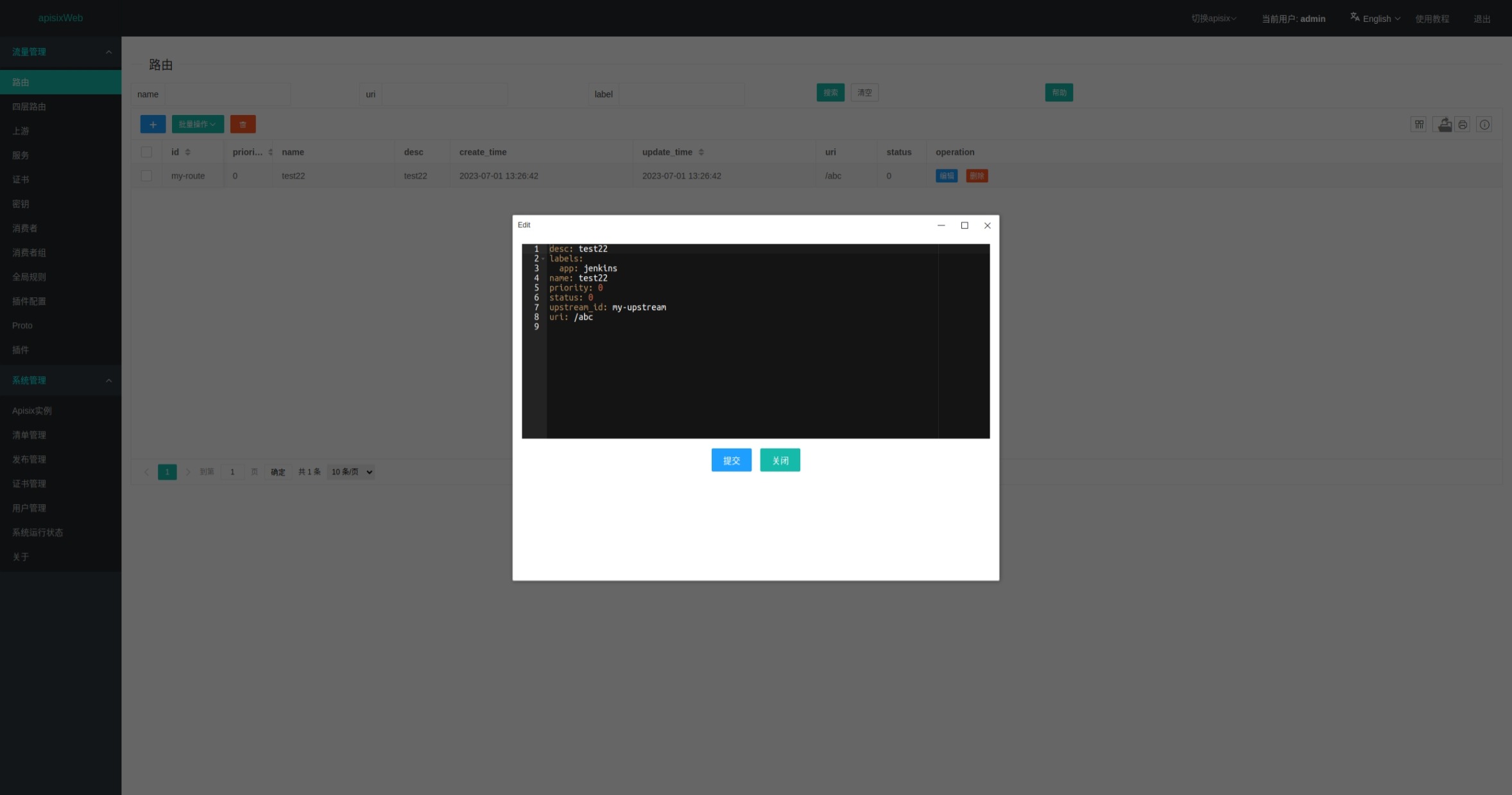Click the red trash delete icon
Screen dimensions: 1512x795
click(x=243, y=125)
